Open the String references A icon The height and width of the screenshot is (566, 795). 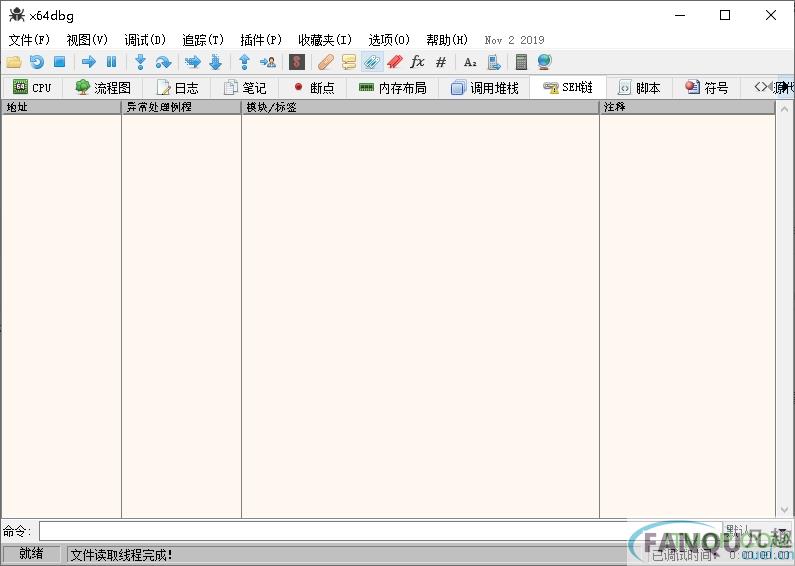[x=470, y=62]
